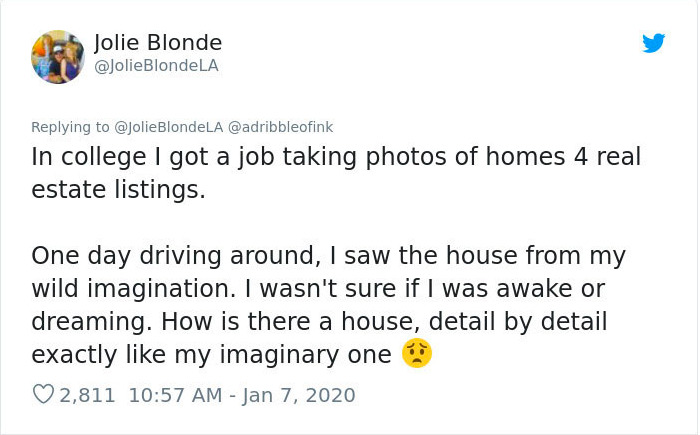Click the 'Replying to' label
700x435 pixels.
[70, 127]
